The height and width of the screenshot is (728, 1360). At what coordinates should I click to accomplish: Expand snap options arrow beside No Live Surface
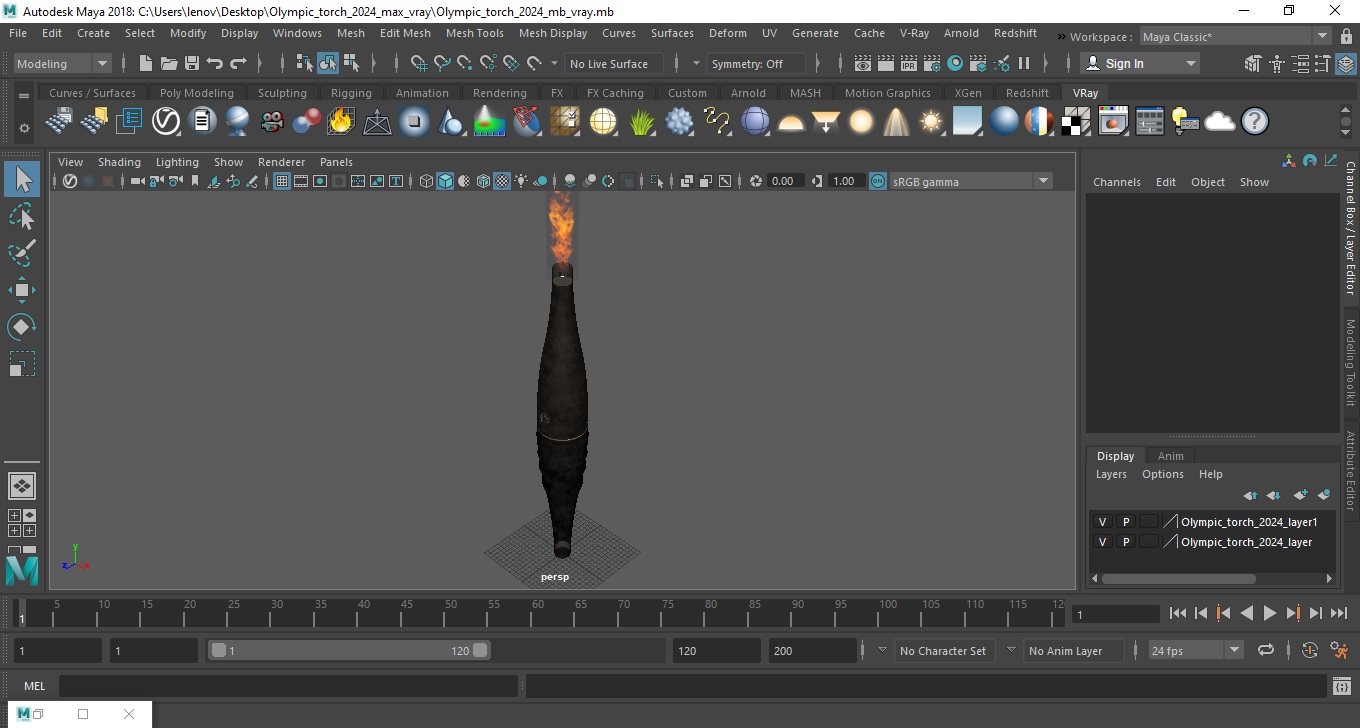coord(555,63)
